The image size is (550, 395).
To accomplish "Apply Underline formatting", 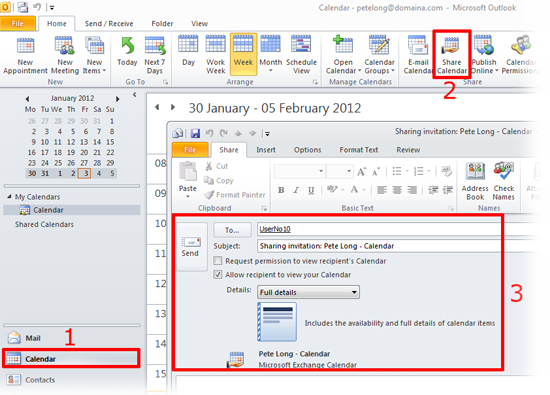I will click(x=311, y=190).
